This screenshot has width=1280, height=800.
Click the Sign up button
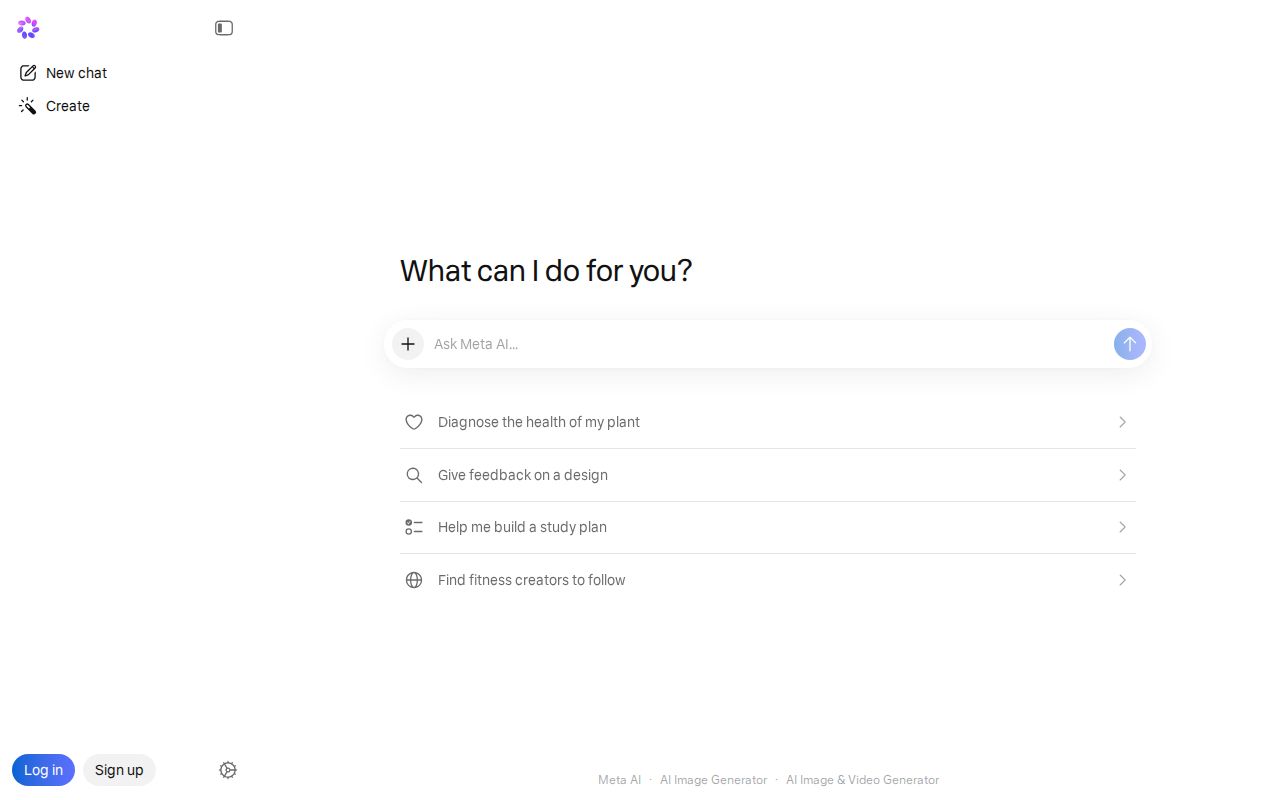(119, 770)
